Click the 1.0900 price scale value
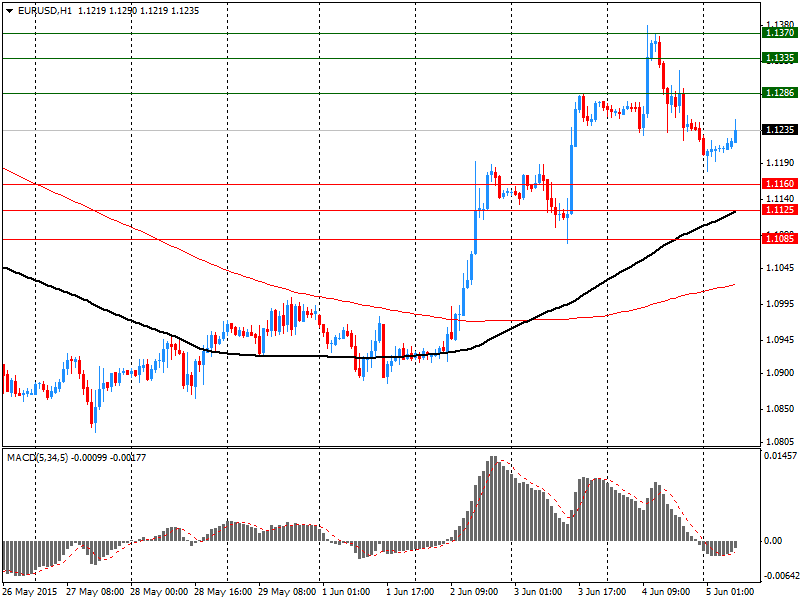This screenshot has width=800, height=600. point(781,373)
